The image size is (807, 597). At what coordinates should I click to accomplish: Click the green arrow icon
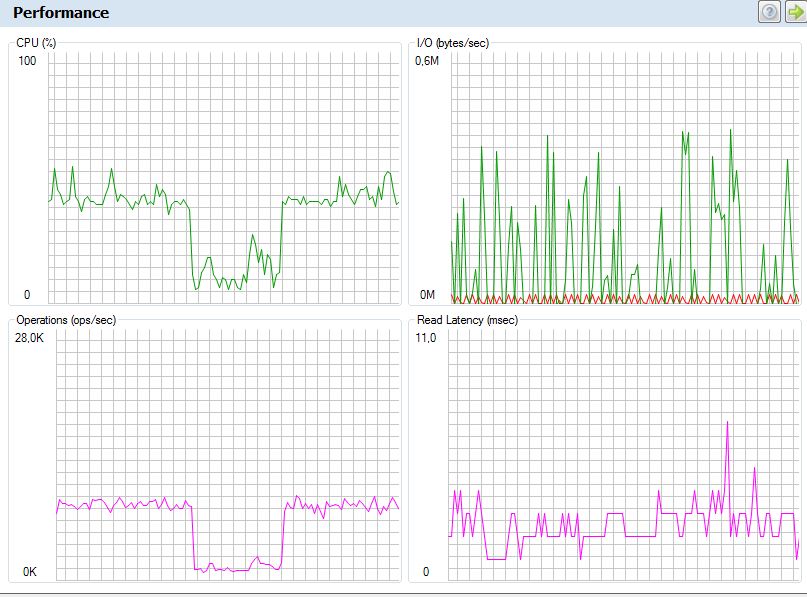796,11
